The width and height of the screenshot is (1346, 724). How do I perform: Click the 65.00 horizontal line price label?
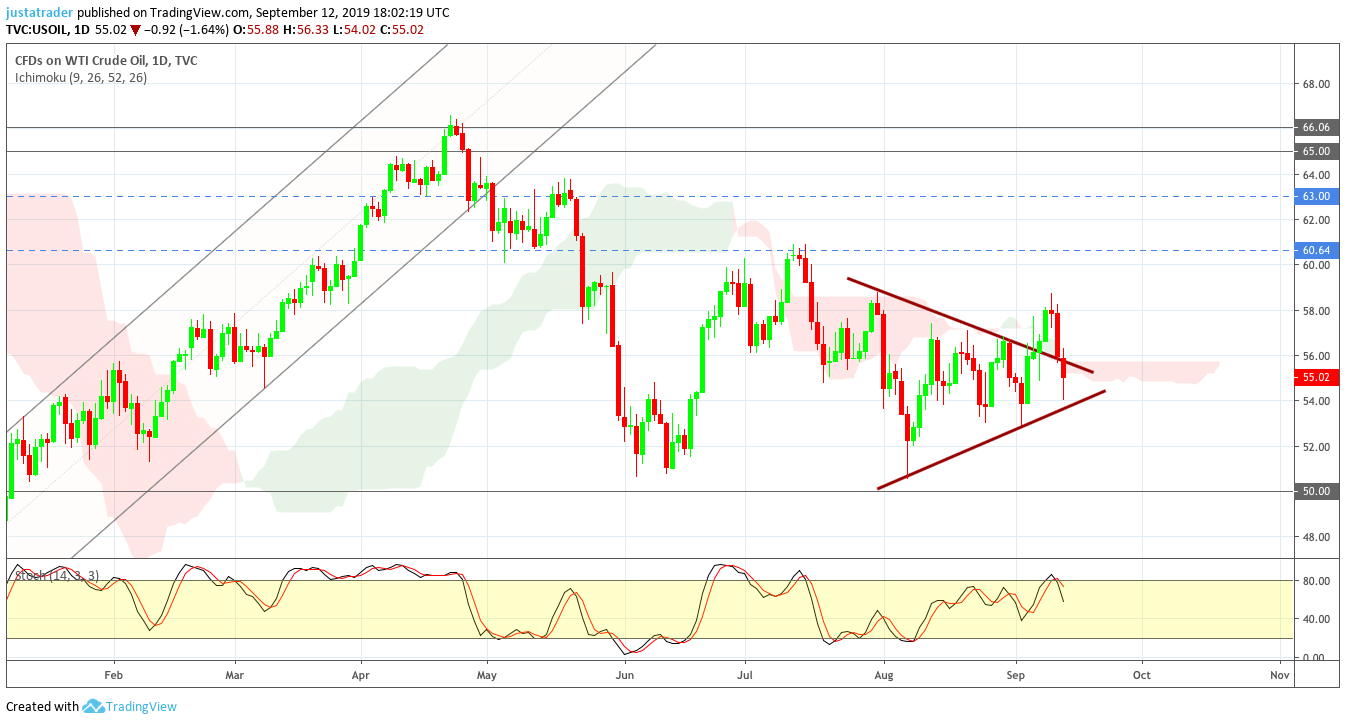point(1316,151)
